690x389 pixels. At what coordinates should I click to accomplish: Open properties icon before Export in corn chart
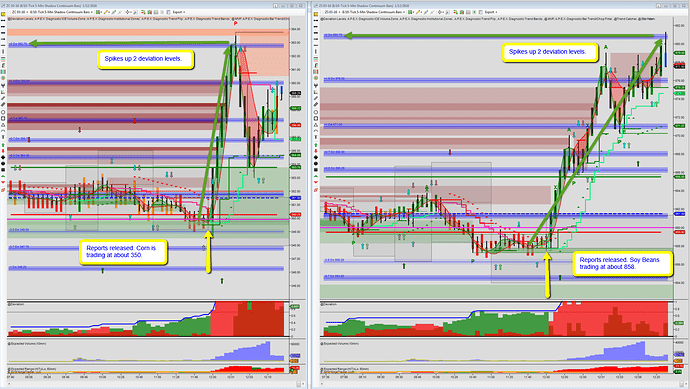tap(168, 12)
